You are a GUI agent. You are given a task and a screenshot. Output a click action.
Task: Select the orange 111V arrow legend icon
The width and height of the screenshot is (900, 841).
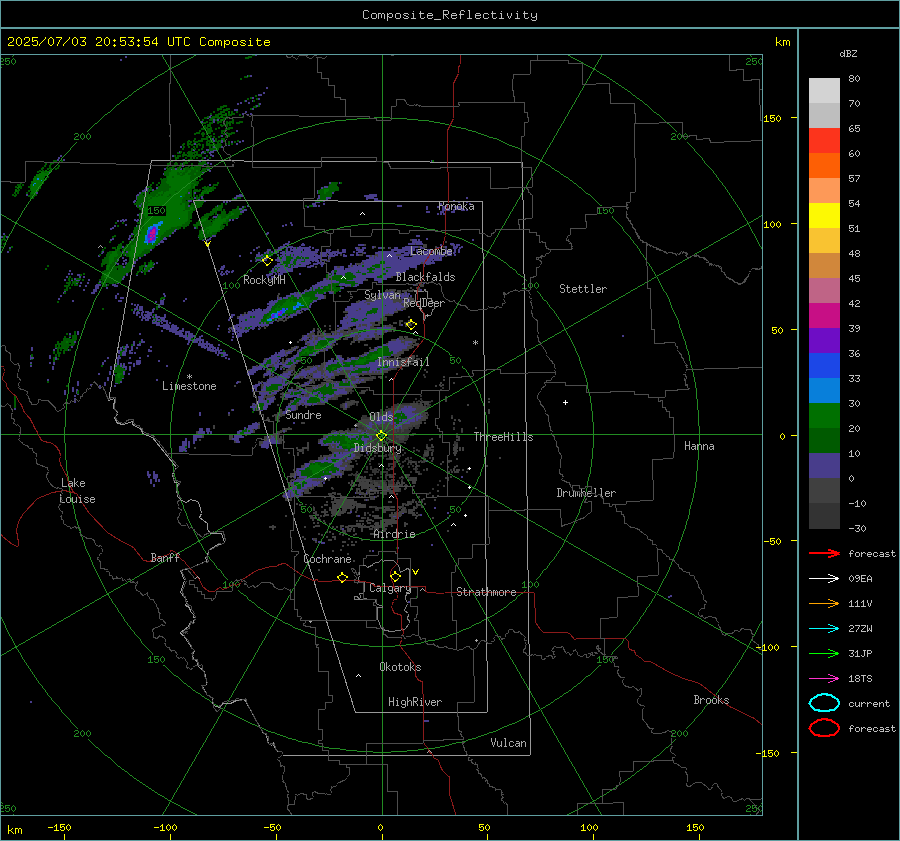tap(824, 603)
